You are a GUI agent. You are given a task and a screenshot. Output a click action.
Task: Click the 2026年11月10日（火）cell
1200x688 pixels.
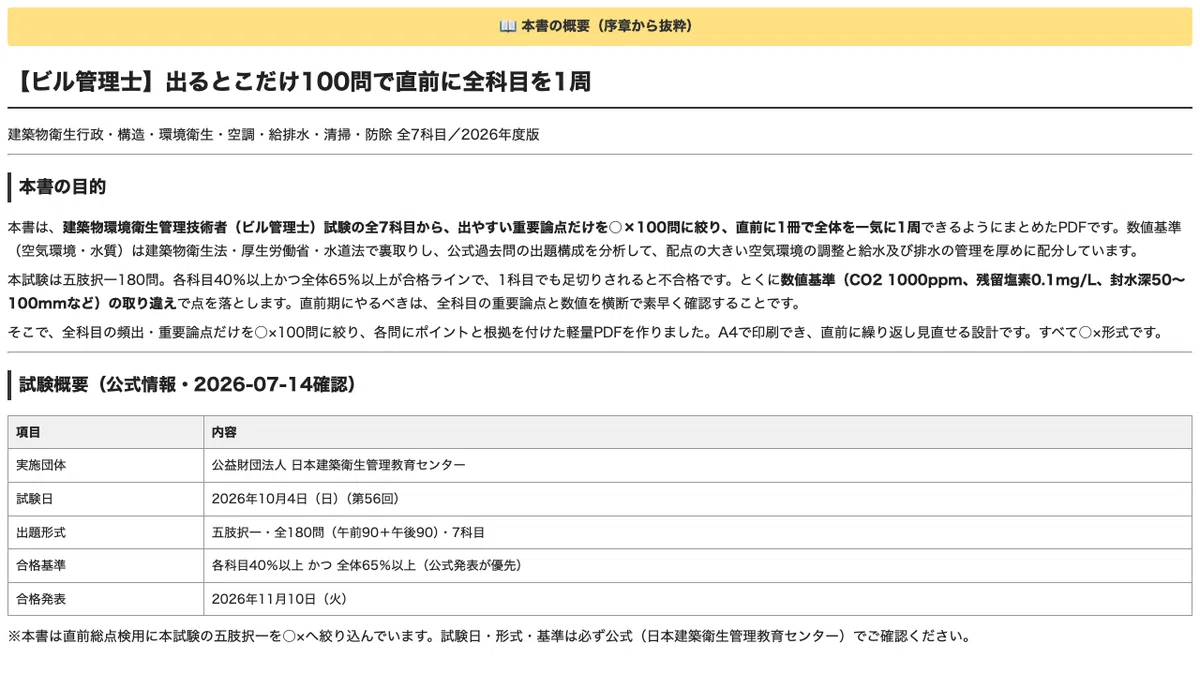[698, 599]
